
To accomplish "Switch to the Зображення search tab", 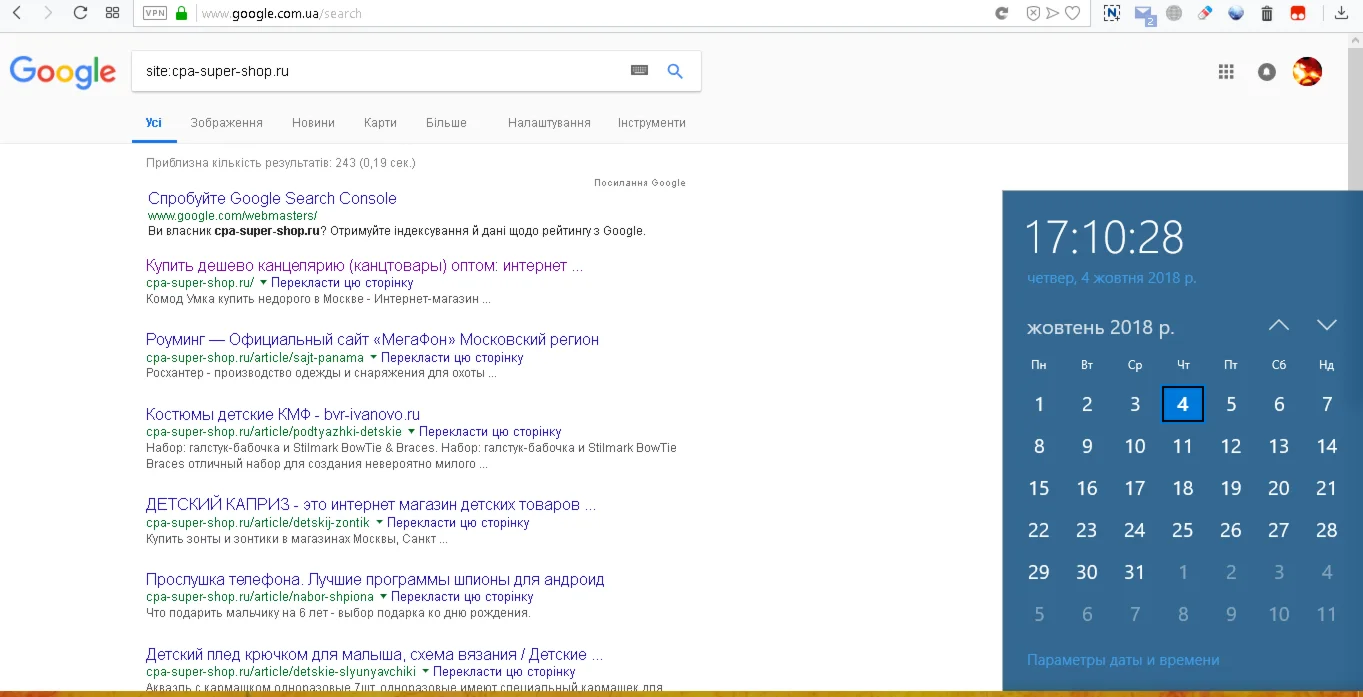I will click(x=226, y=123).
